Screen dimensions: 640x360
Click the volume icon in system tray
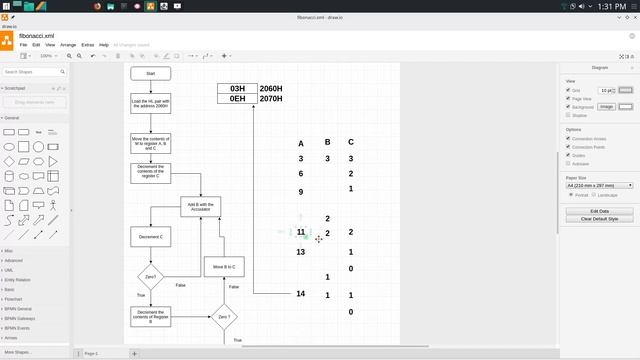(x=581, y=6)
